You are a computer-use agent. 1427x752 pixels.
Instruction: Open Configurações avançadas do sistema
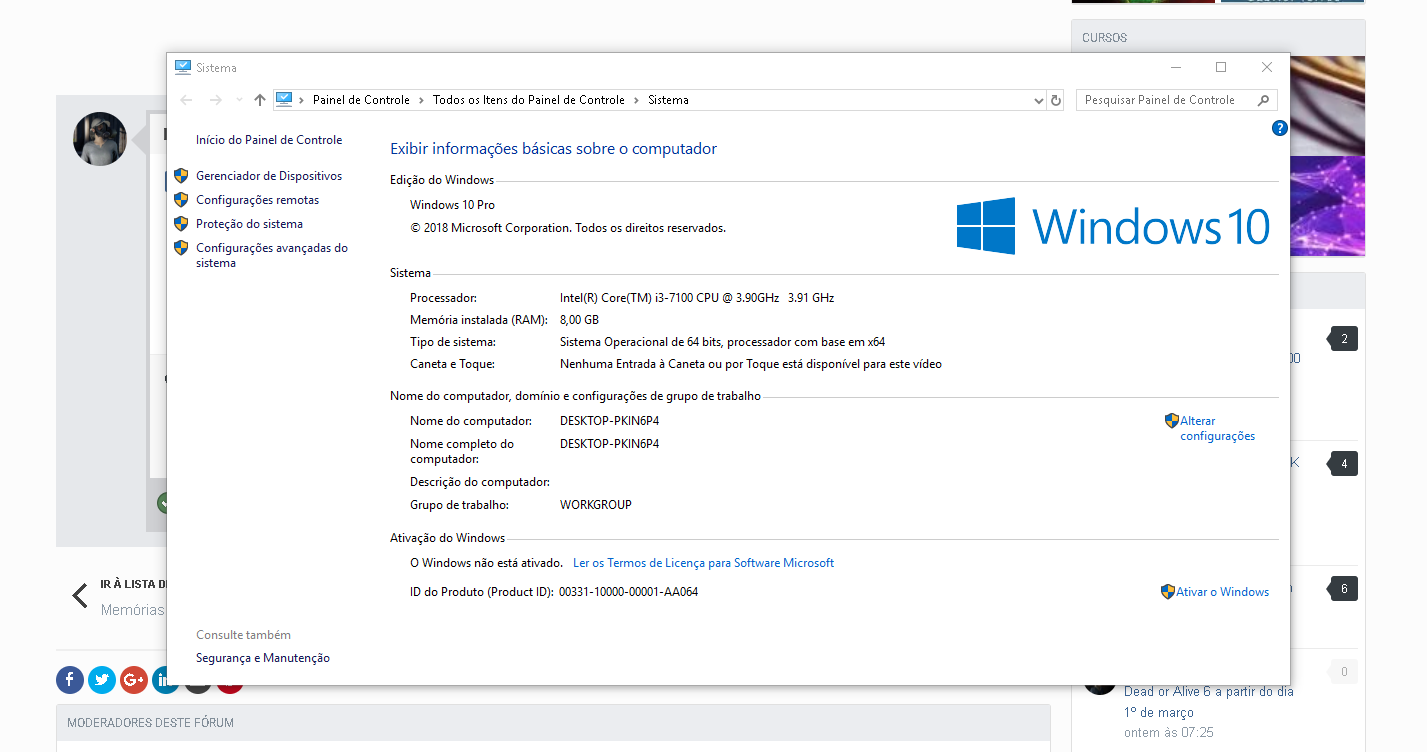coord(272,255)
